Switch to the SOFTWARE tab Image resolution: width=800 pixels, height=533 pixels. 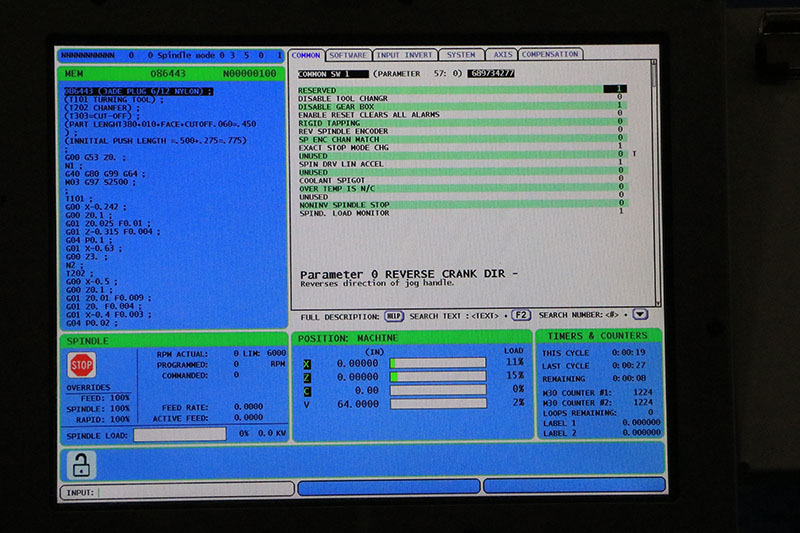347,54
